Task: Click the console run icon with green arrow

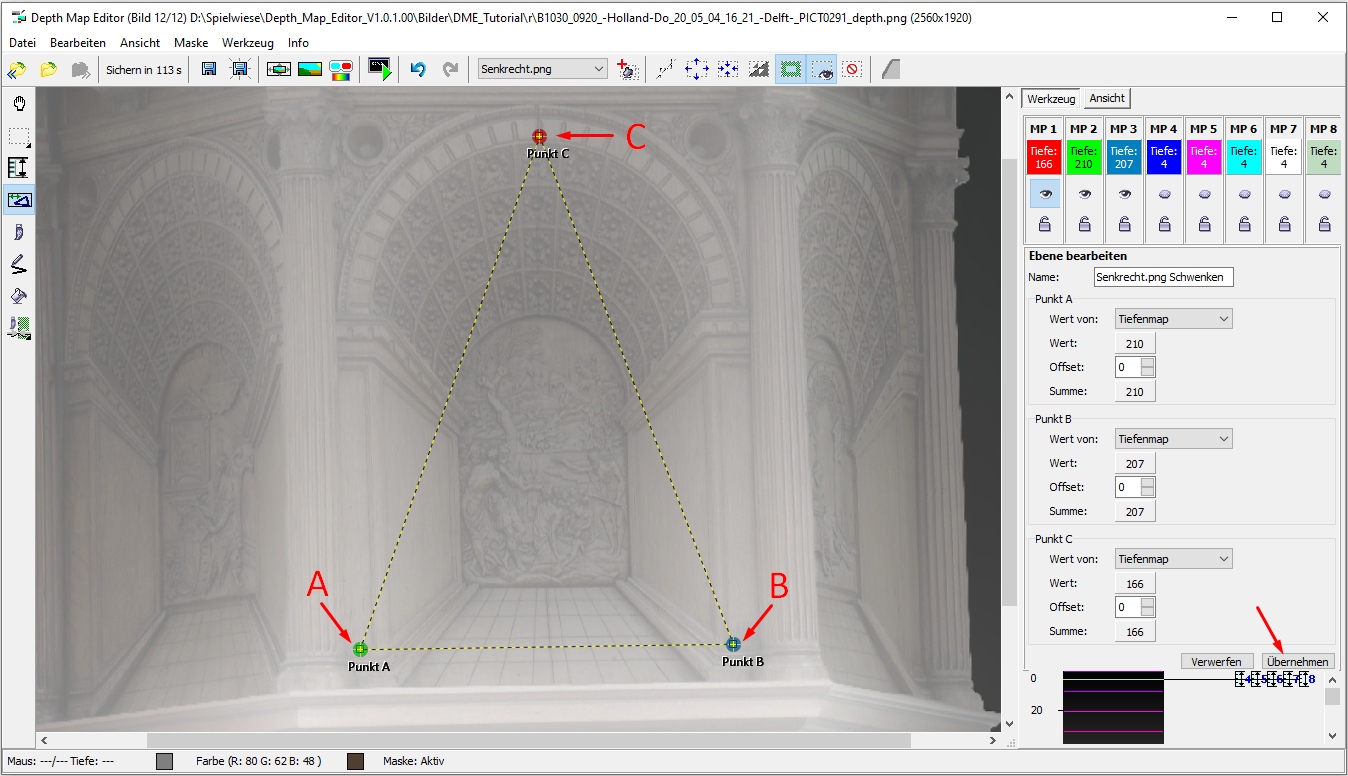Action: coord(380,69)
